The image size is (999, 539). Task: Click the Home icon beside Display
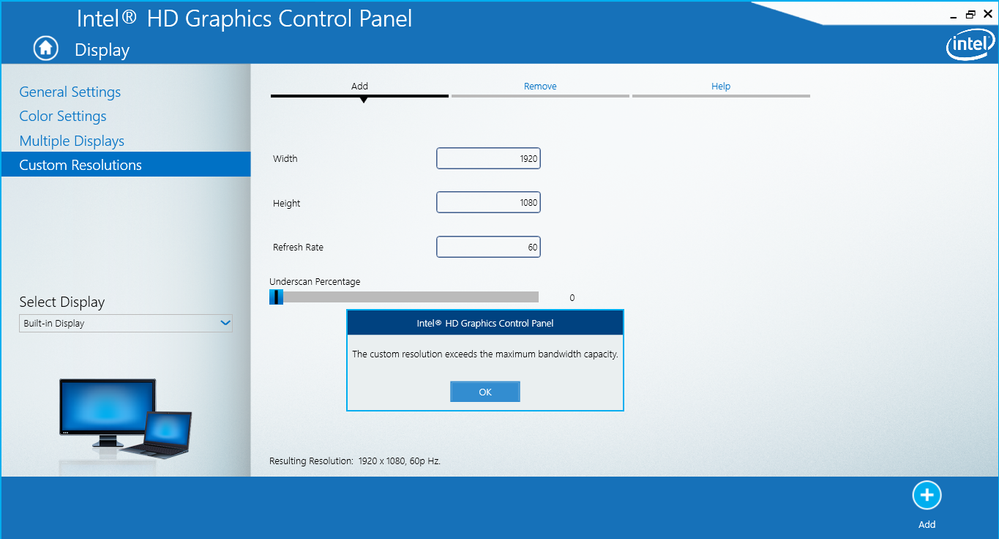tap(45, 48)
